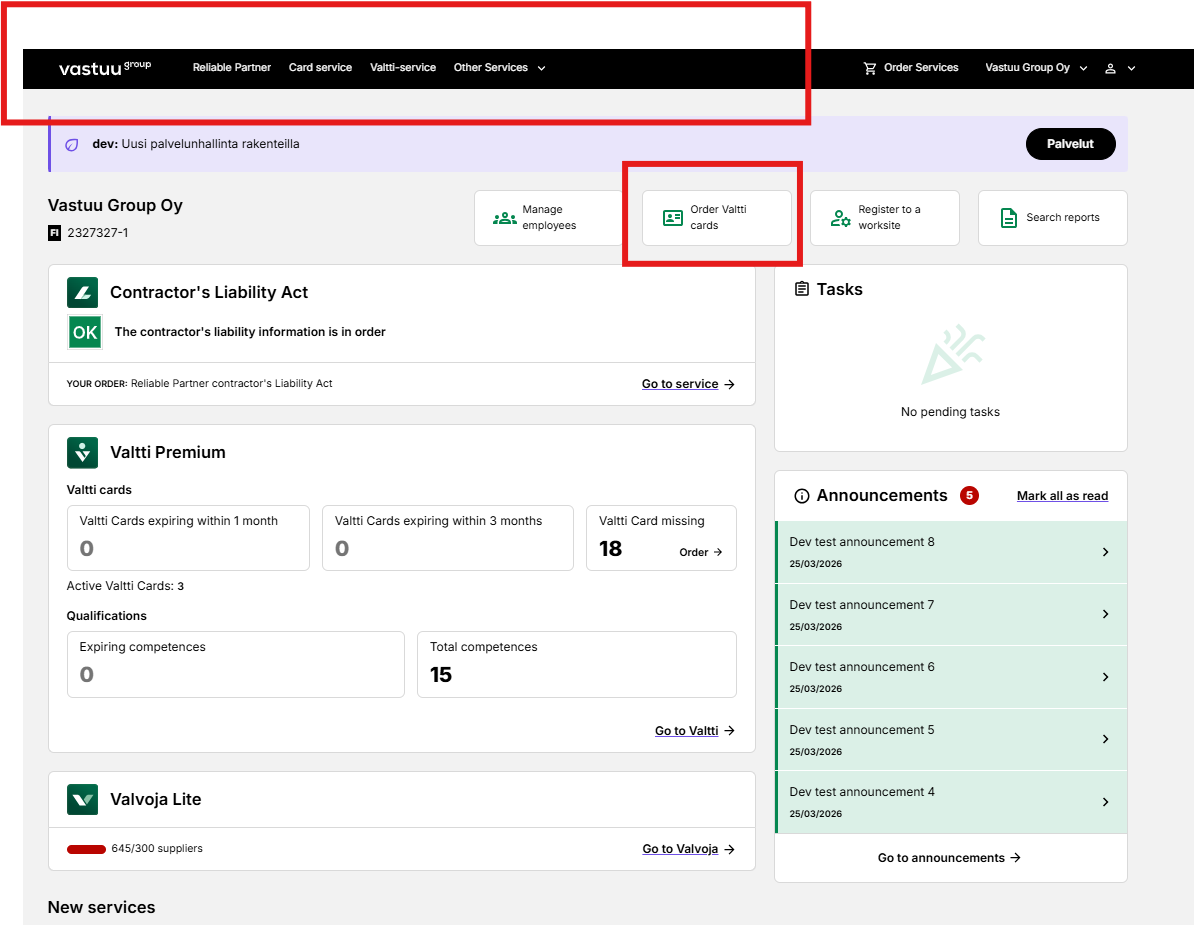
Task: Click the Register to a worksite icon
Action: coord(841,218)
